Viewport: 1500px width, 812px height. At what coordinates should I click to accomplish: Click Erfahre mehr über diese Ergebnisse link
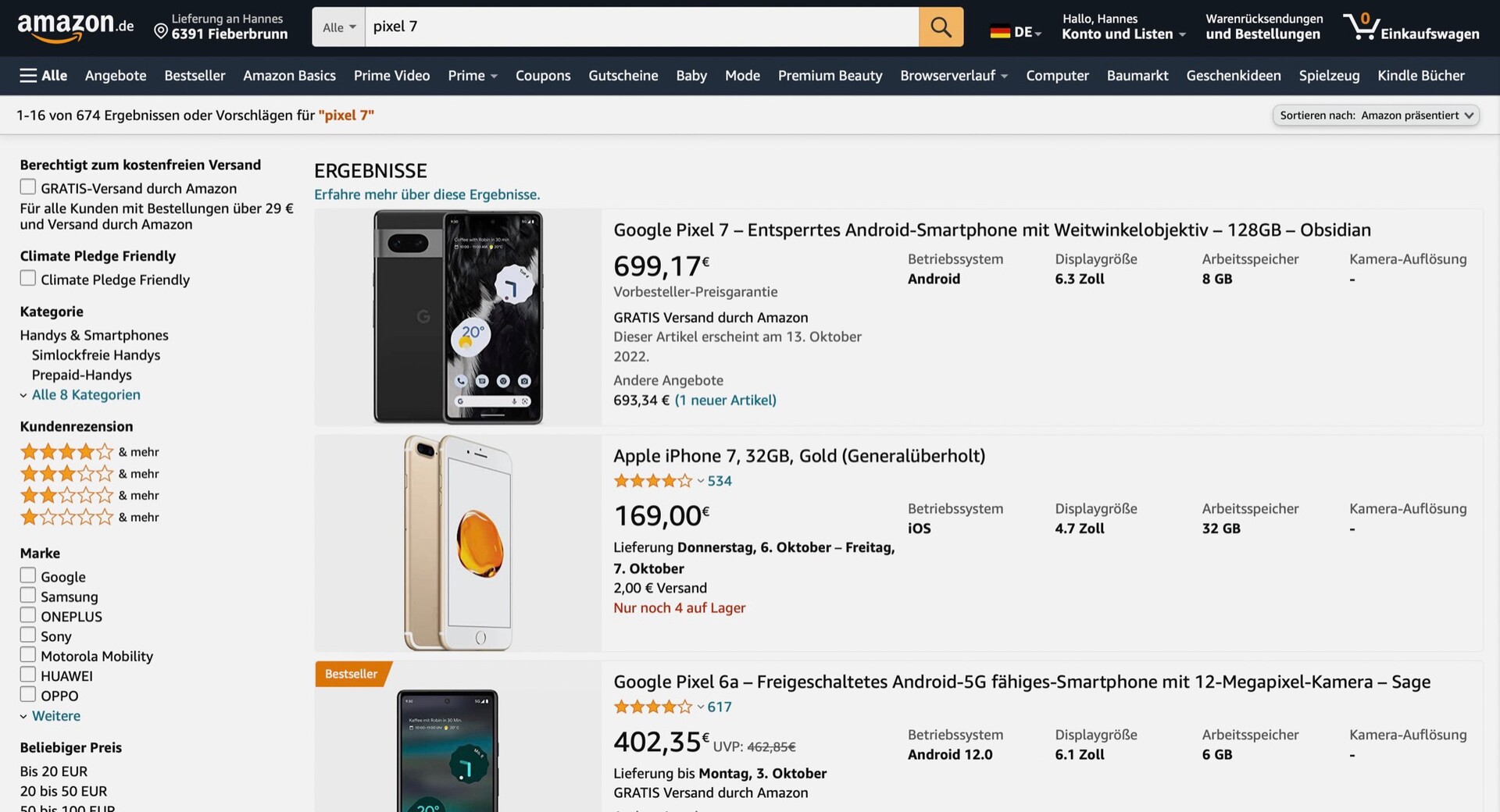(427, 194)
